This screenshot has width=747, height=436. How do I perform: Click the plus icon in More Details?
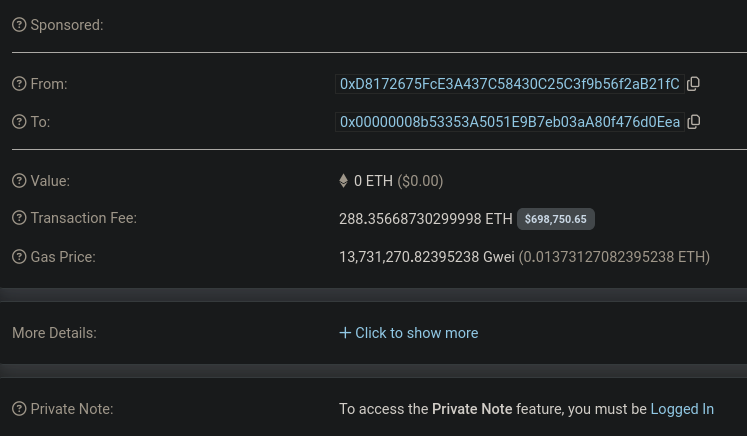[x=345, y=333]
